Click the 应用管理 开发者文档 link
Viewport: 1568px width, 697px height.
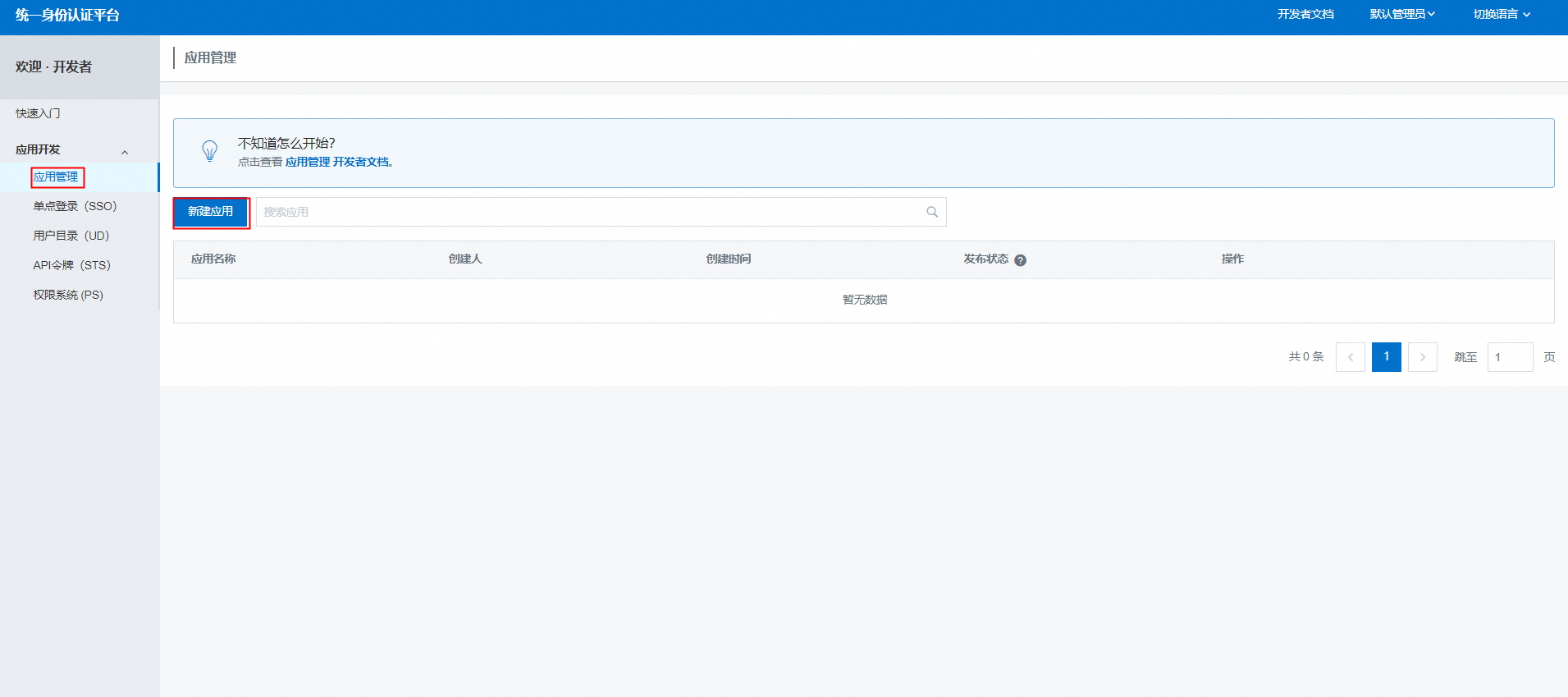[x=337, y=163]
